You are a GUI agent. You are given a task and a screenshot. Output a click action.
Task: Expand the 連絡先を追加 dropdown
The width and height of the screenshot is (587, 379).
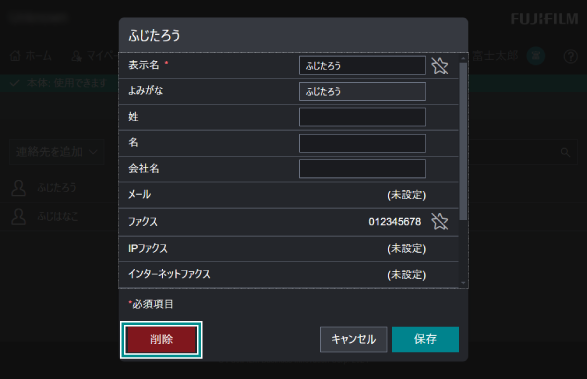pos(57,152)
